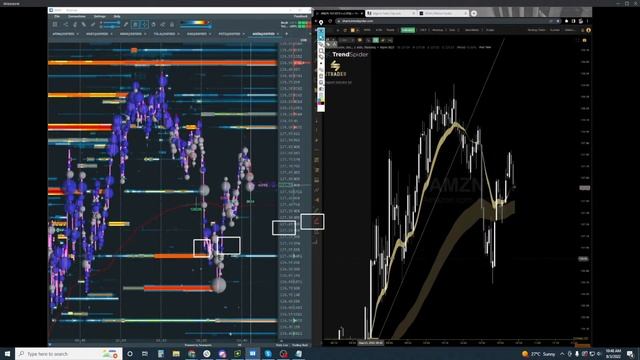640x360 pixels.
Task: Click the Windows taskbar search box
Action: 69,353
